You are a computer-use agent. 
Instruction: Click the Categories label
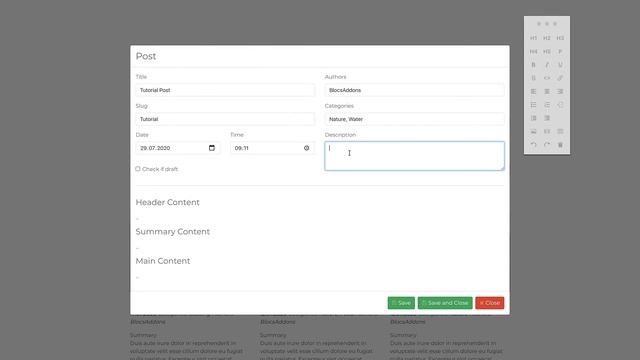point(339,106)
